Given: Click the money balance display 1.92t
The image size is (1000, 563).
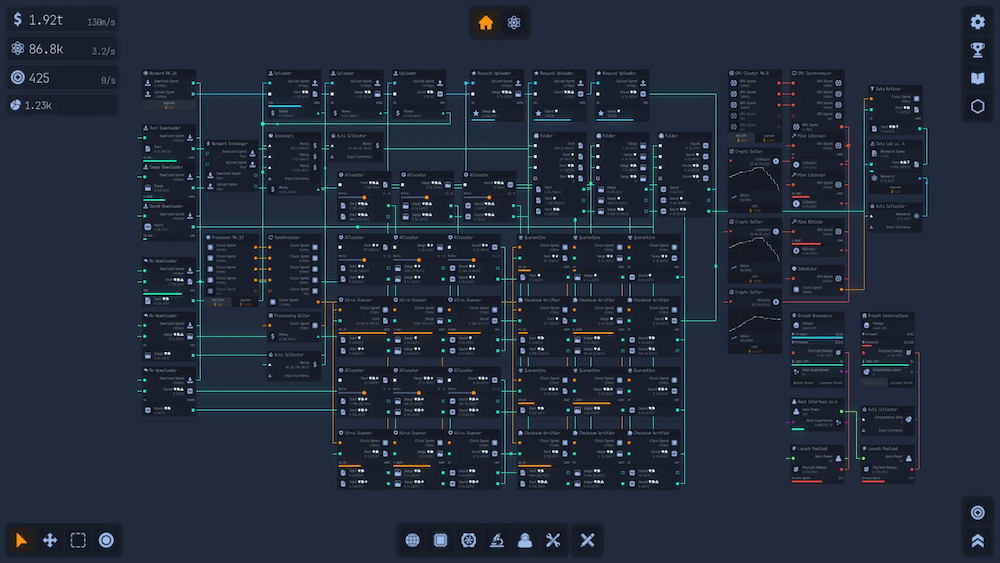Looking at the screenshot, I should (x=62, y=20).
